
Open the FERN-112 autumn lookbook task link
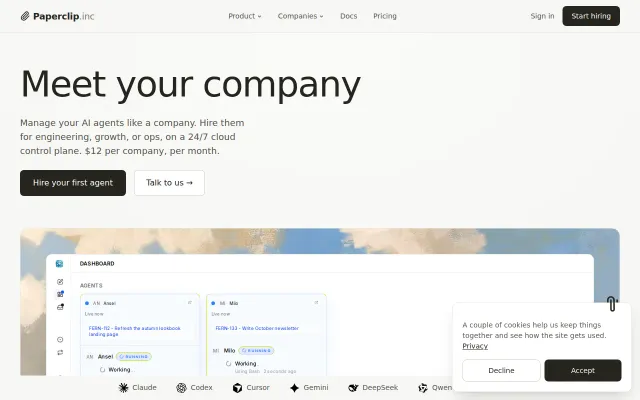point(135,331)
